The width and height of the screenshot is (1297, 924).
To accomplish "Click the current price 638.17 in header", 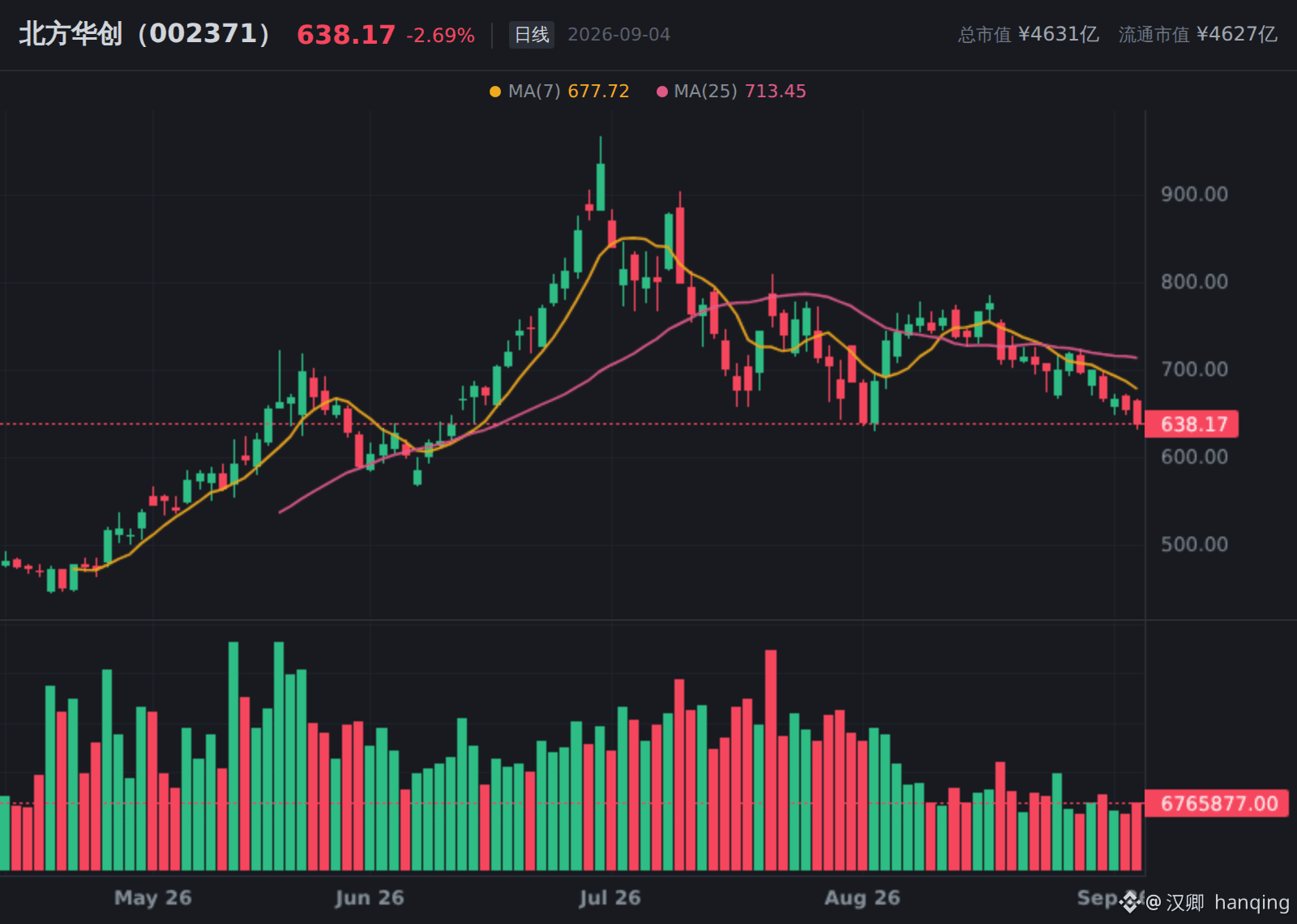I will (346, 35).
